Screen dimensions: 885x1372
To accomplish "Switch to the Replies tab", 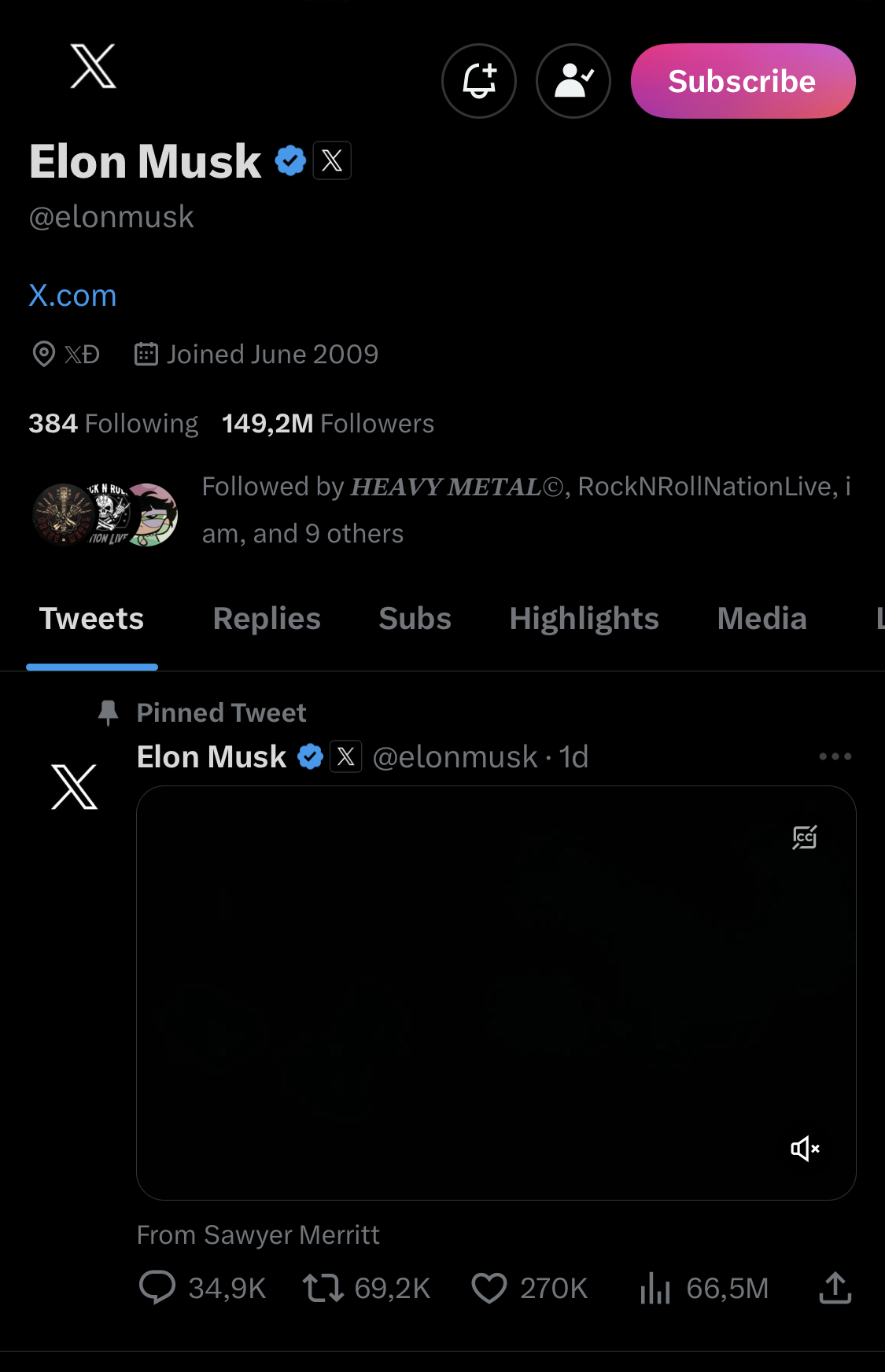I will 267,619.
